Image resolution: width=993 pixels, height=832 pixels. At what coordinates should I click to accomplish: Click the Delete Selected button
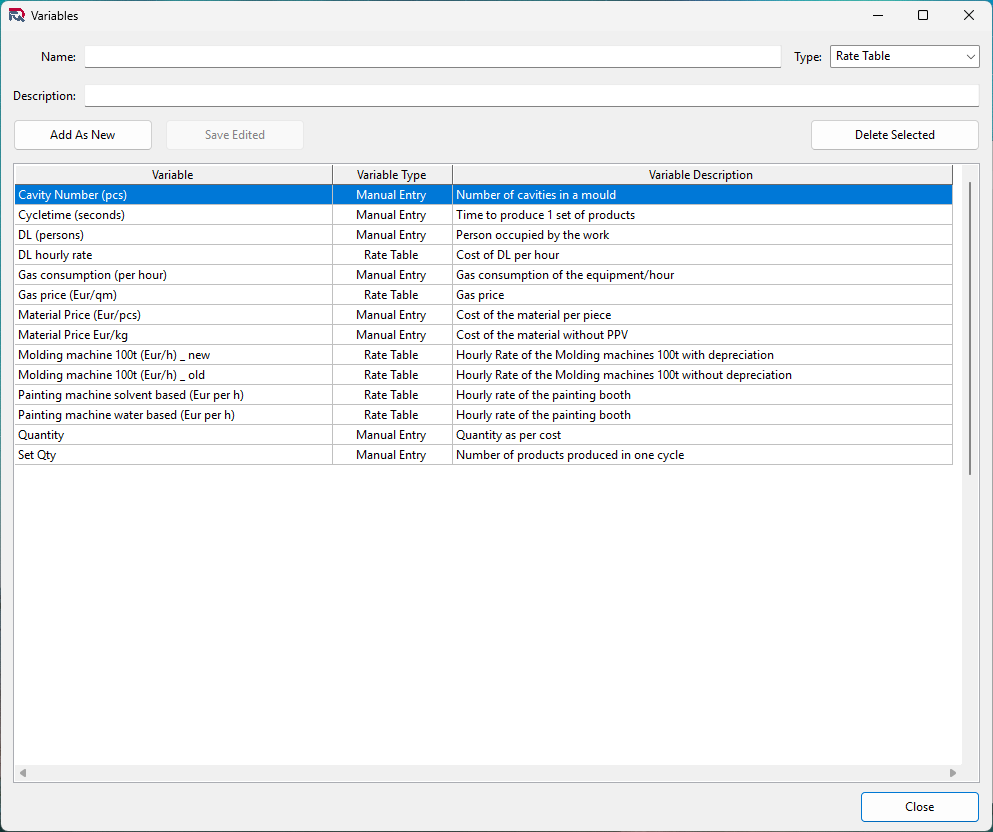click(x=894, y=135)
